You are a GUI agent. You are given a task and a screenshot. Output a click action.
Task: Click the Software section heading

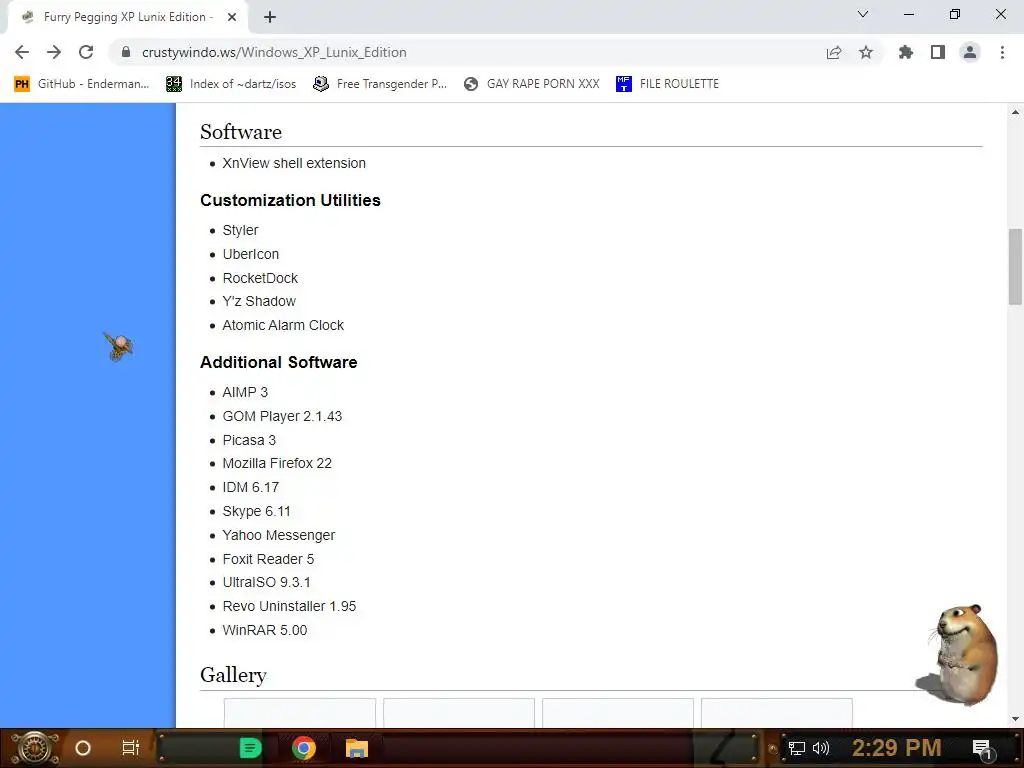(x=241, y=132)
